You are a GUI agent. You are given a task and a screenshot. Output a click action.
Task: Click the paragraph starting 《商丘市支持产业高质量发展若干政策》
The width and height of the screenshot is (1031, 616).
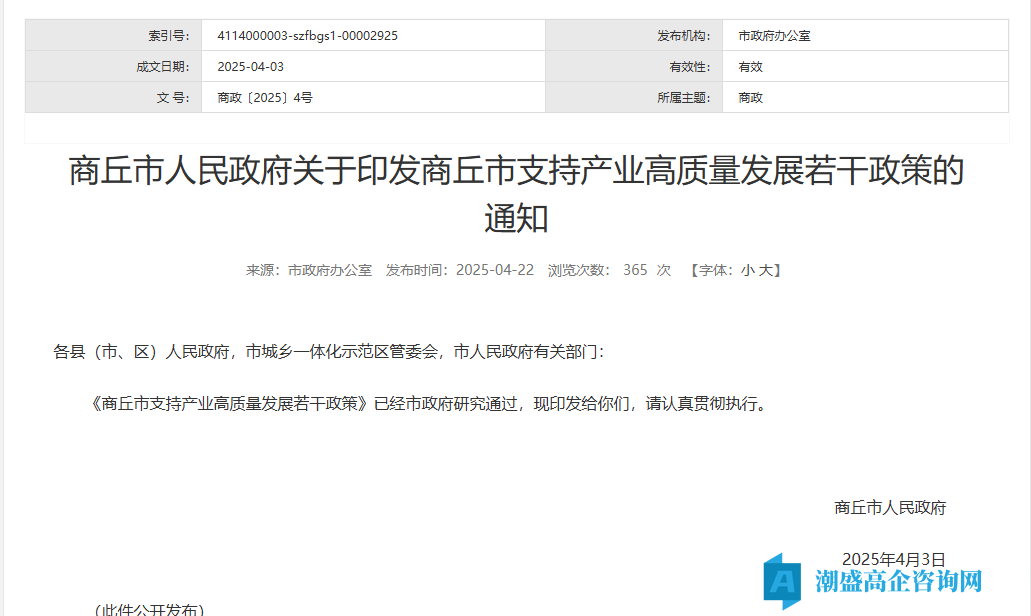[x=429, y=403]
